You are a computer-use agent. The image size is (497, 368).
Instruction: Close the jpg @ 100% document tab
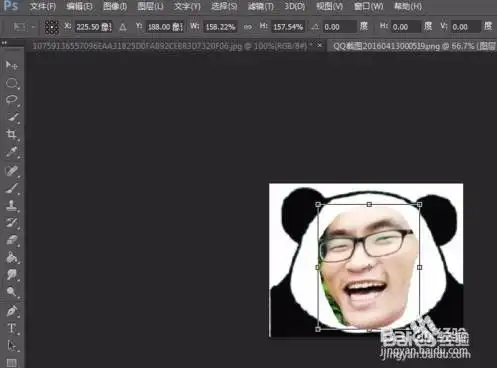[320, 45]
